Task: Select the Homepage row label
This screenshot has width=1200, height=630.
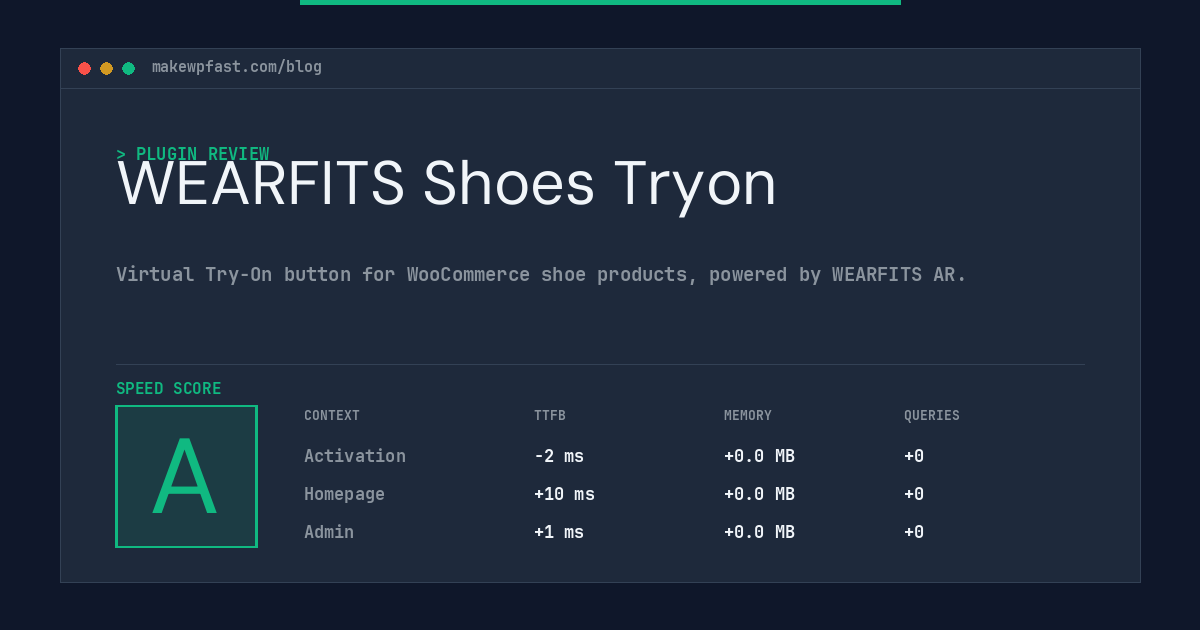Action: pos(344,494)
